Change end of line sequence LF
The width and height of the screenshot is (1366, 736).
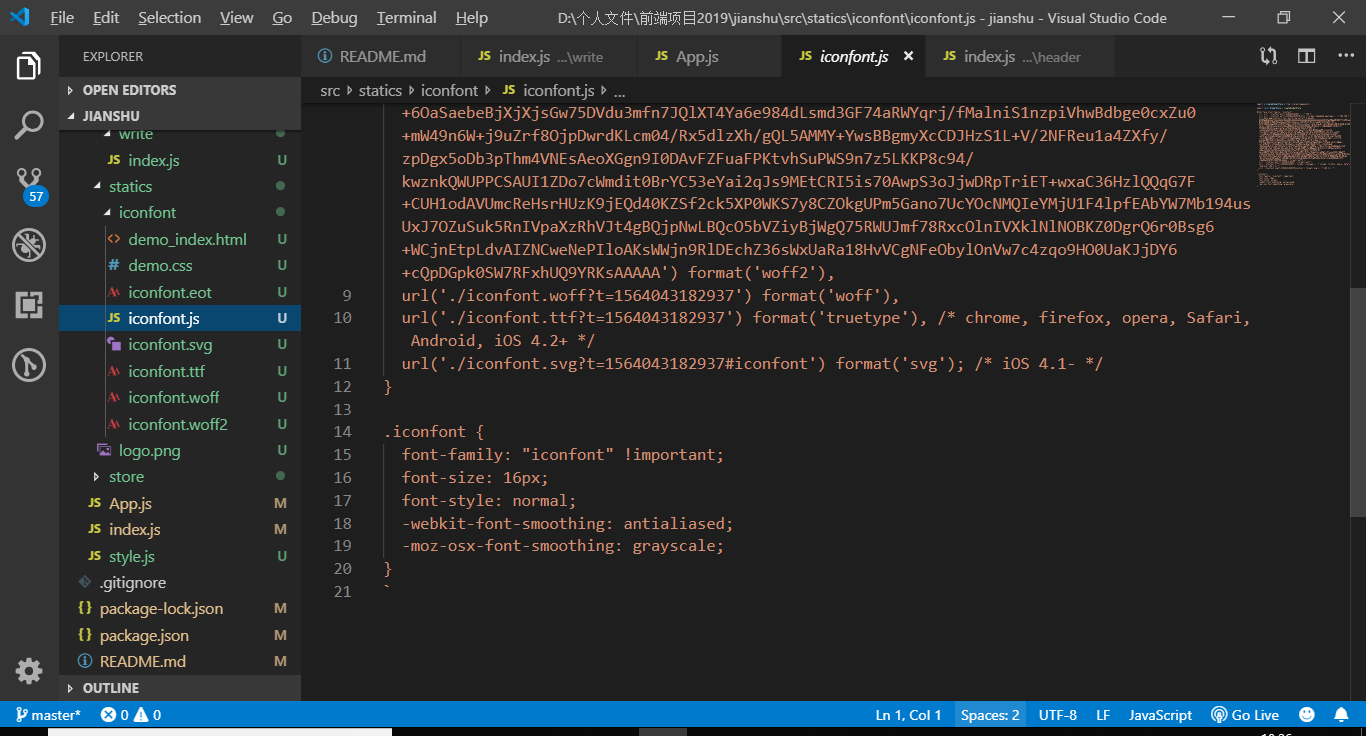pos(1103,715)
